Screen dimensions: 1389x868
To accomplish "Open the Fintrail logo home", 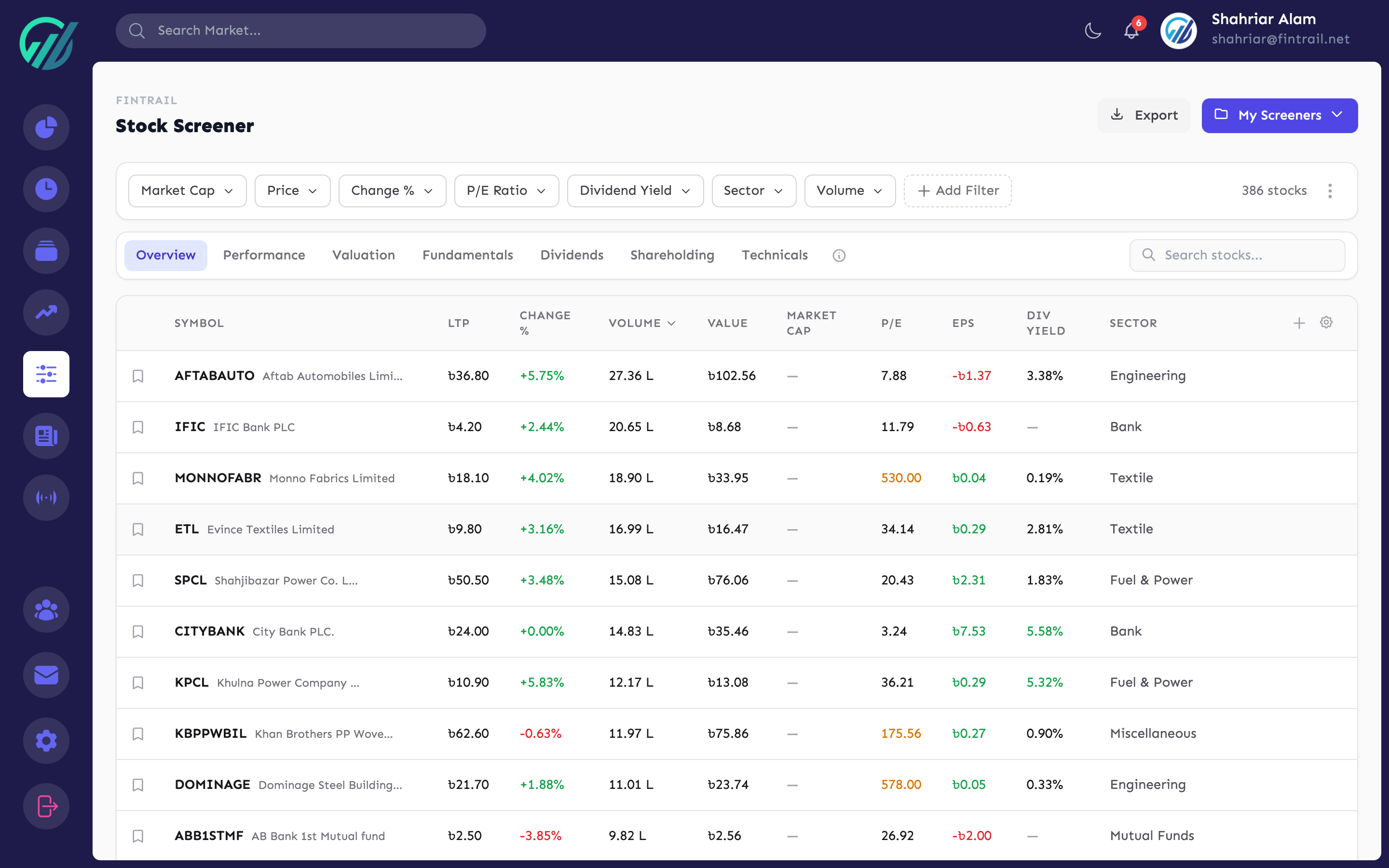I will pos(48,43).
